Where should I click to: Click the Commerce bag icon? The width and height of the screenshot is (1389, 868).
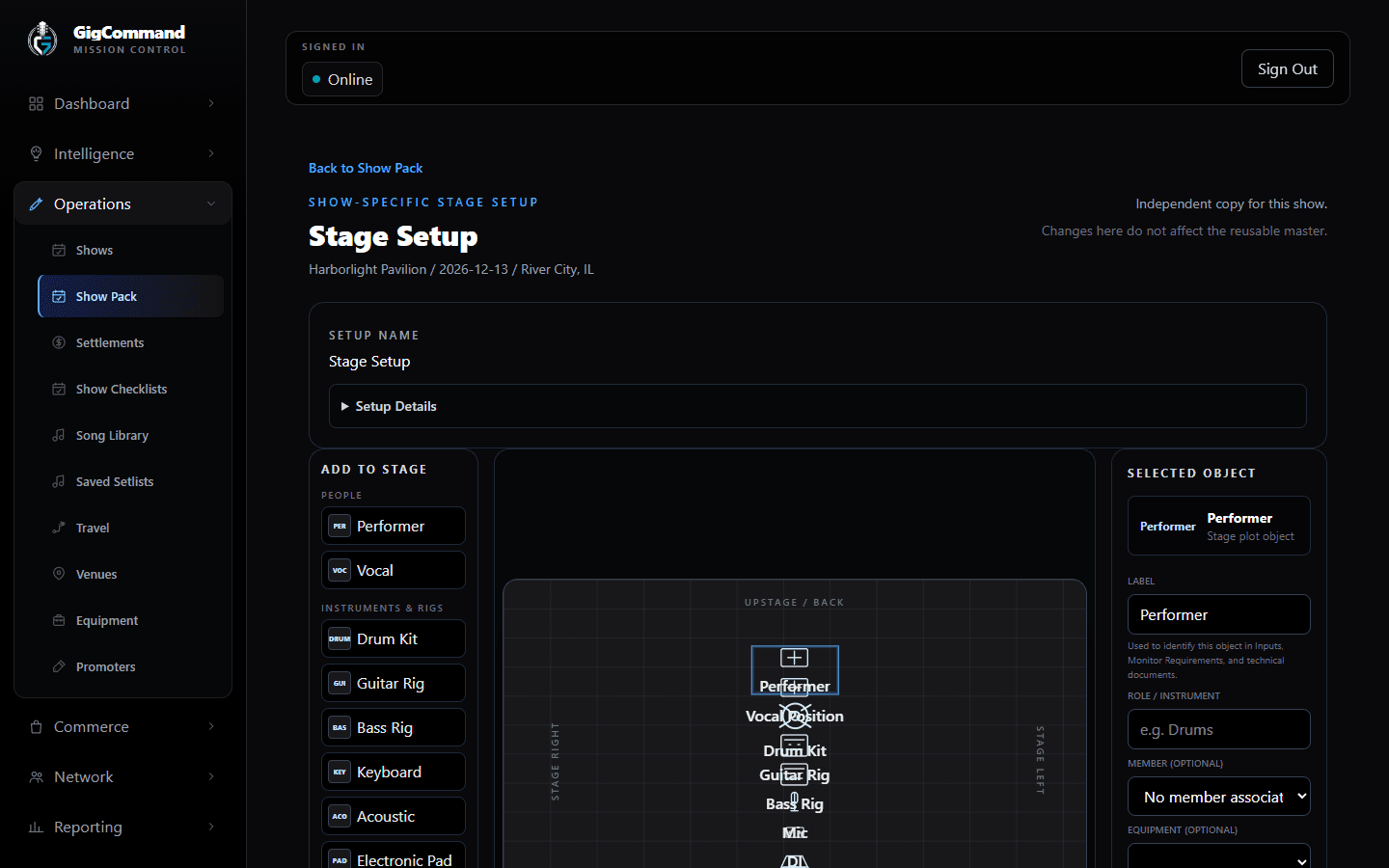pos(36,726)
